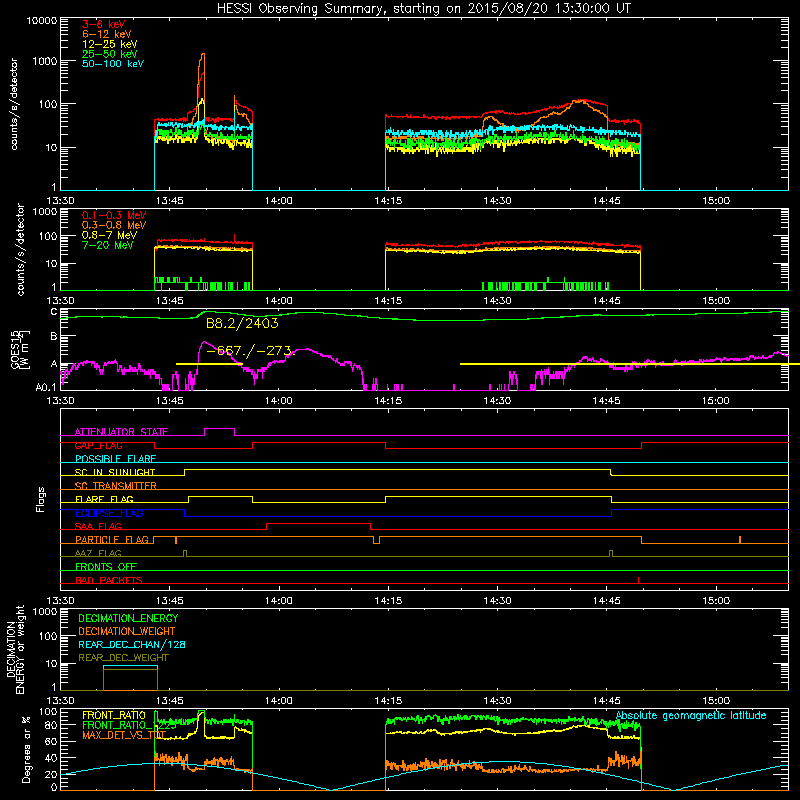800x800 pixels.
Task: Click the BAD_PACKETS spike near 14:49
Action: point(639,580)
